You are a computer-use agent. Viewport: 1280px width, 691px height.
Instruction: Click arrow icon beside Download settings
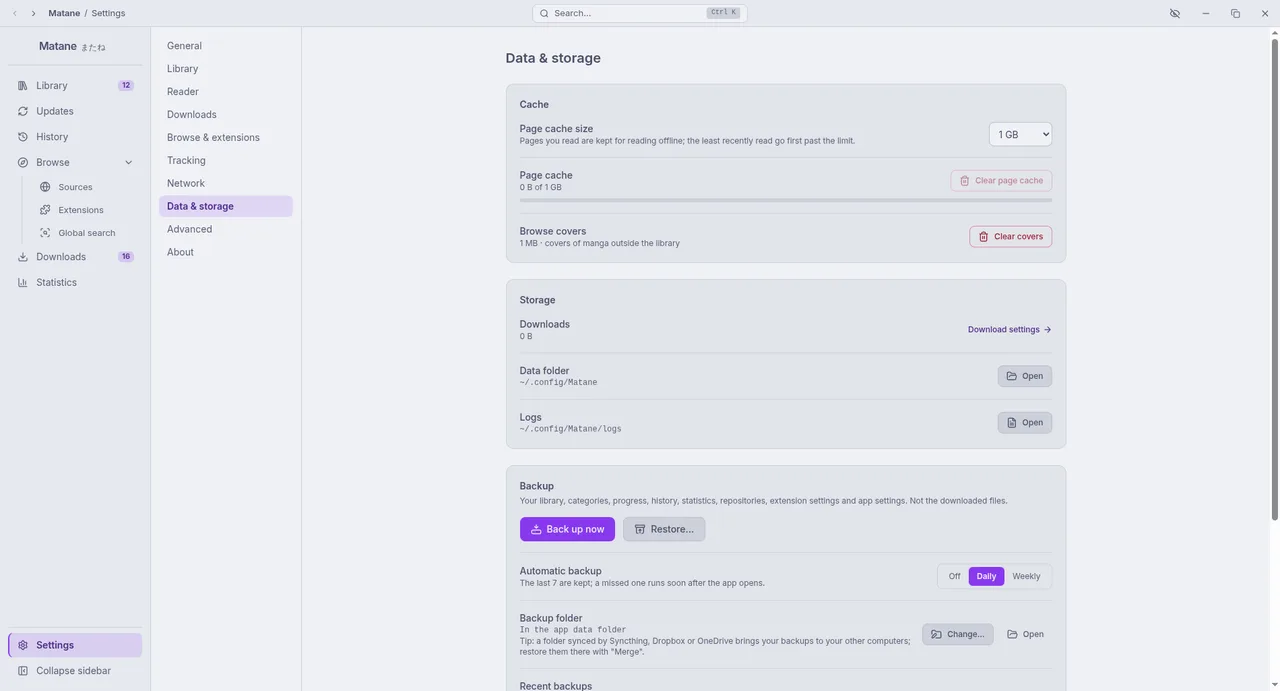point(1047,329)
